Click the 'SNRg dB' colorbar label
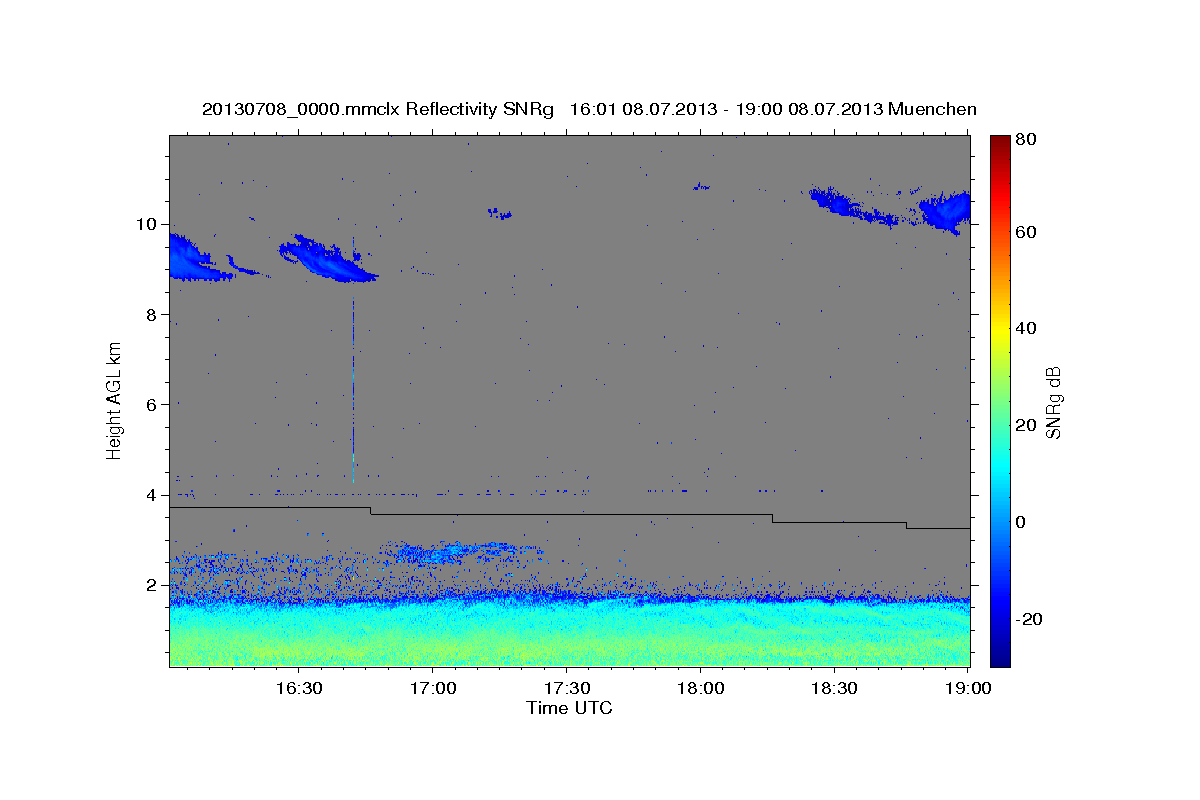Image resolution: width=1200 pixels, height=800 pixels. [x=1052, y=403]
